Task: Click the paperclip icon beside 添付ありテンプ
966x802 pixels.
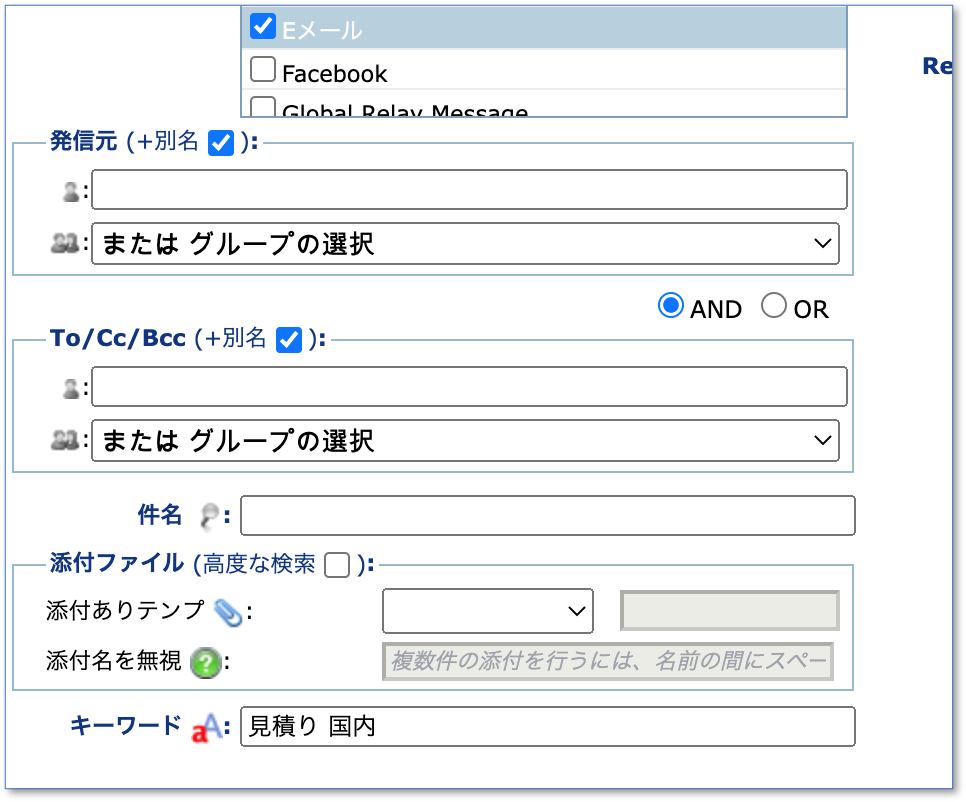Action: [228, 613]
